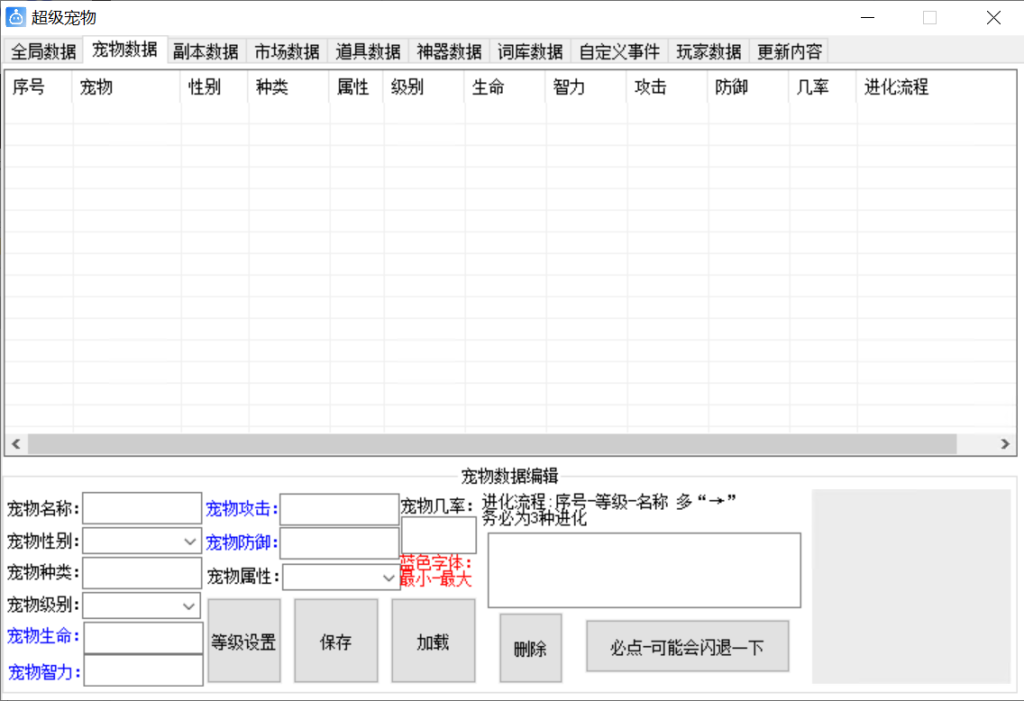The height and width of the screenshot is (701, 1024).
Task: Select the 神器数据 tab
Action: tap(449, 52)
